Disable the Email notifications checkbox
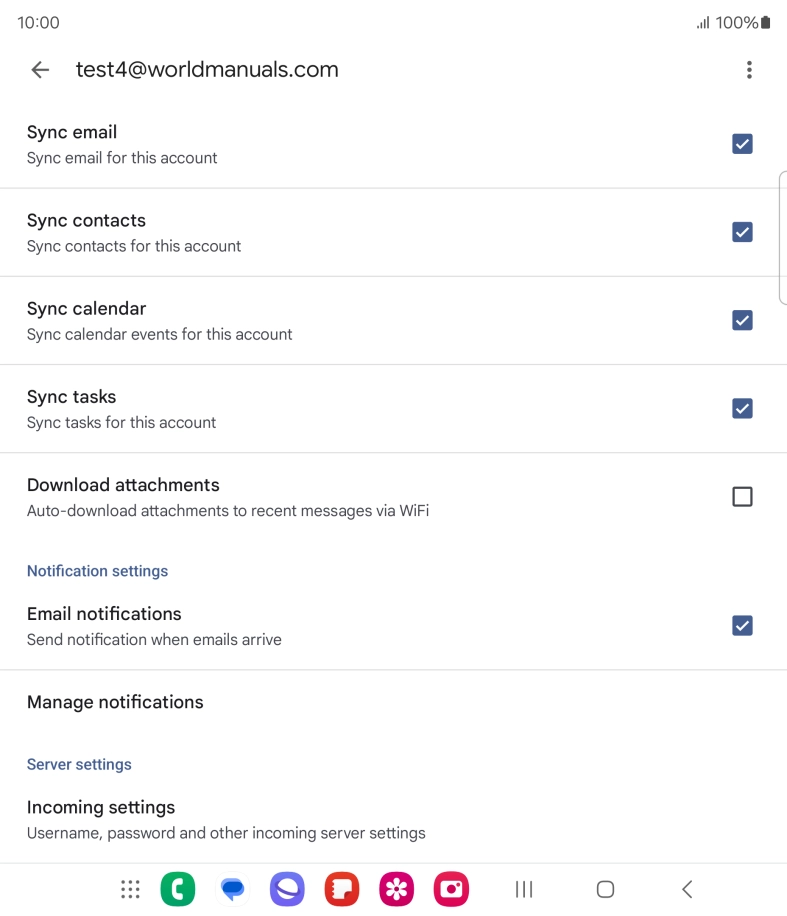Viewport: 787px width, 916px height. tap(742, 626)
